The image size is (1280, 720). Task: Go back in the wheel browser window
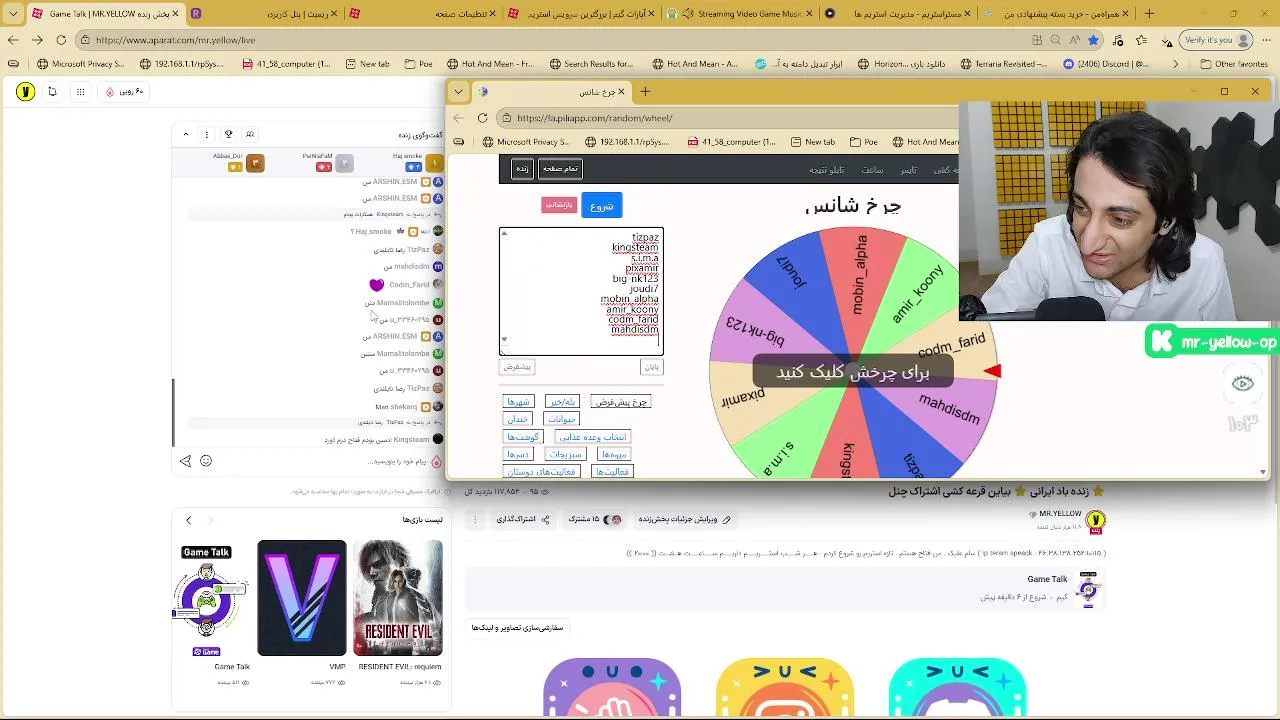tap(459, 118)
